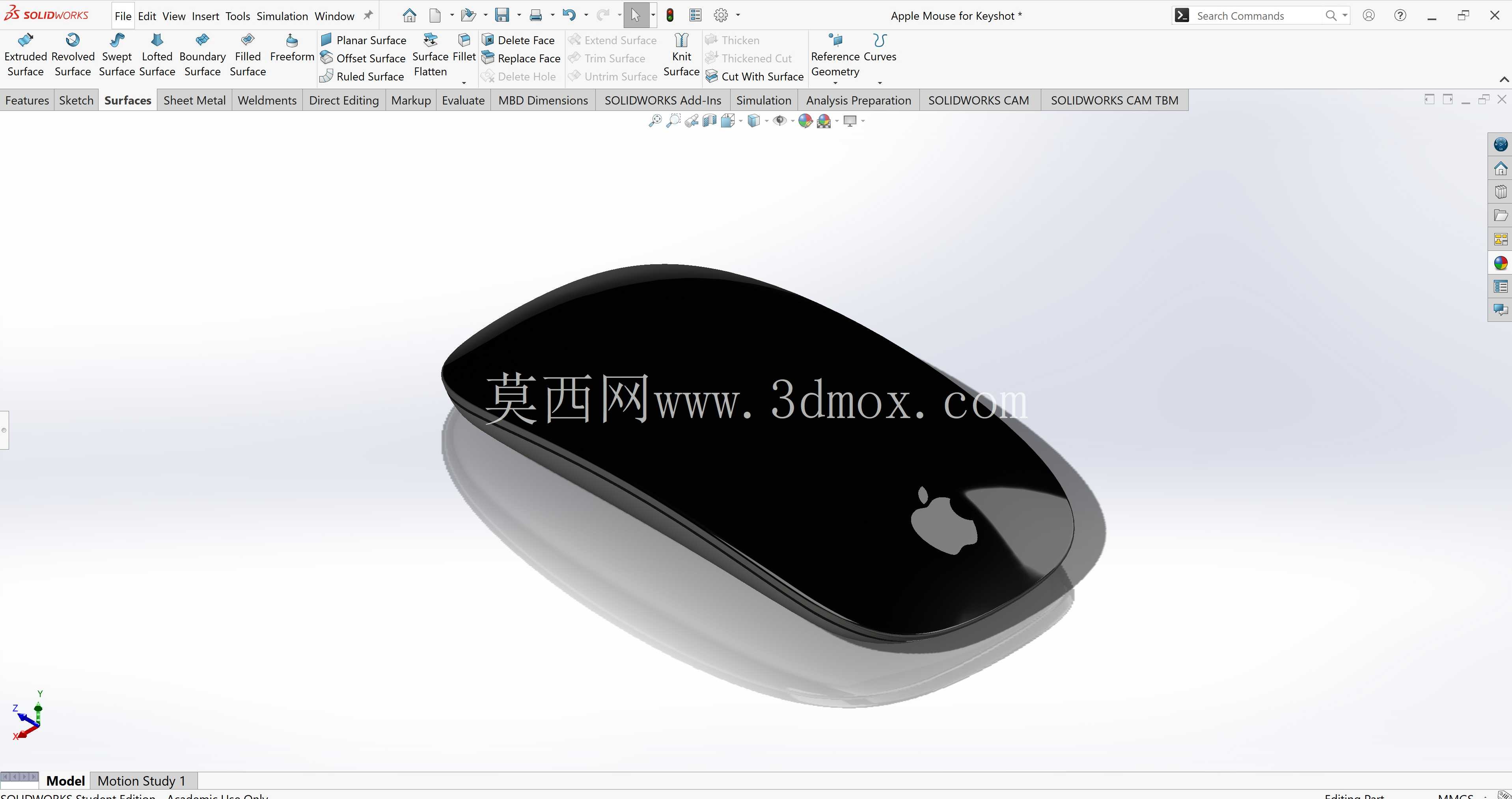1512x799 pixels.
Task: Select the Replace Face tool
Action: [521, 58]
